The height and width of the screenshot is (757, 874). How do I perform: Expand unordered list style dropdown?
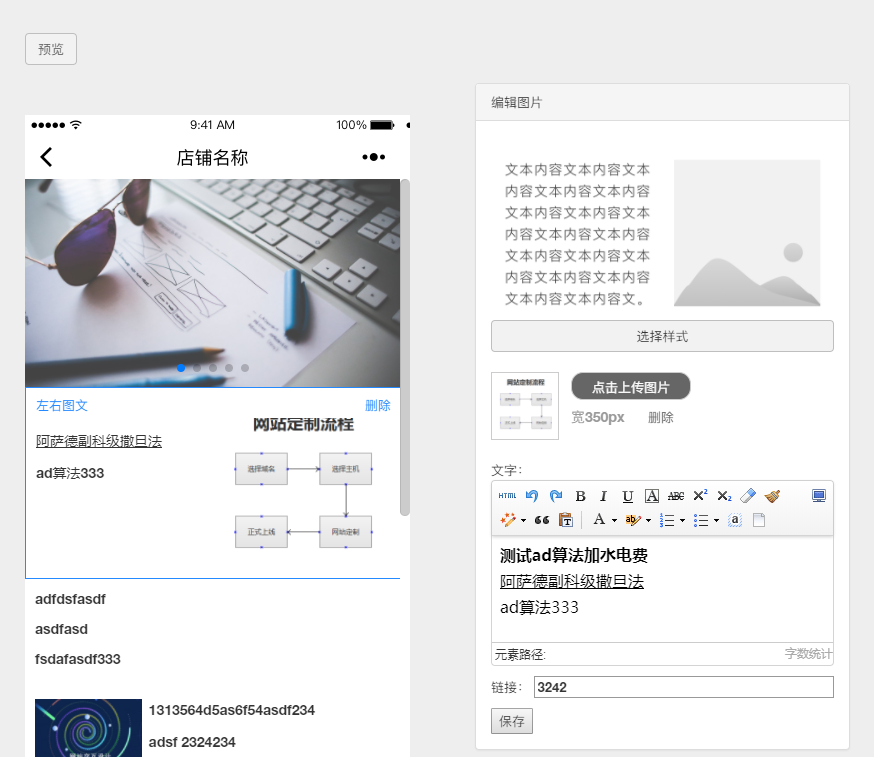[x=716, y=521]
